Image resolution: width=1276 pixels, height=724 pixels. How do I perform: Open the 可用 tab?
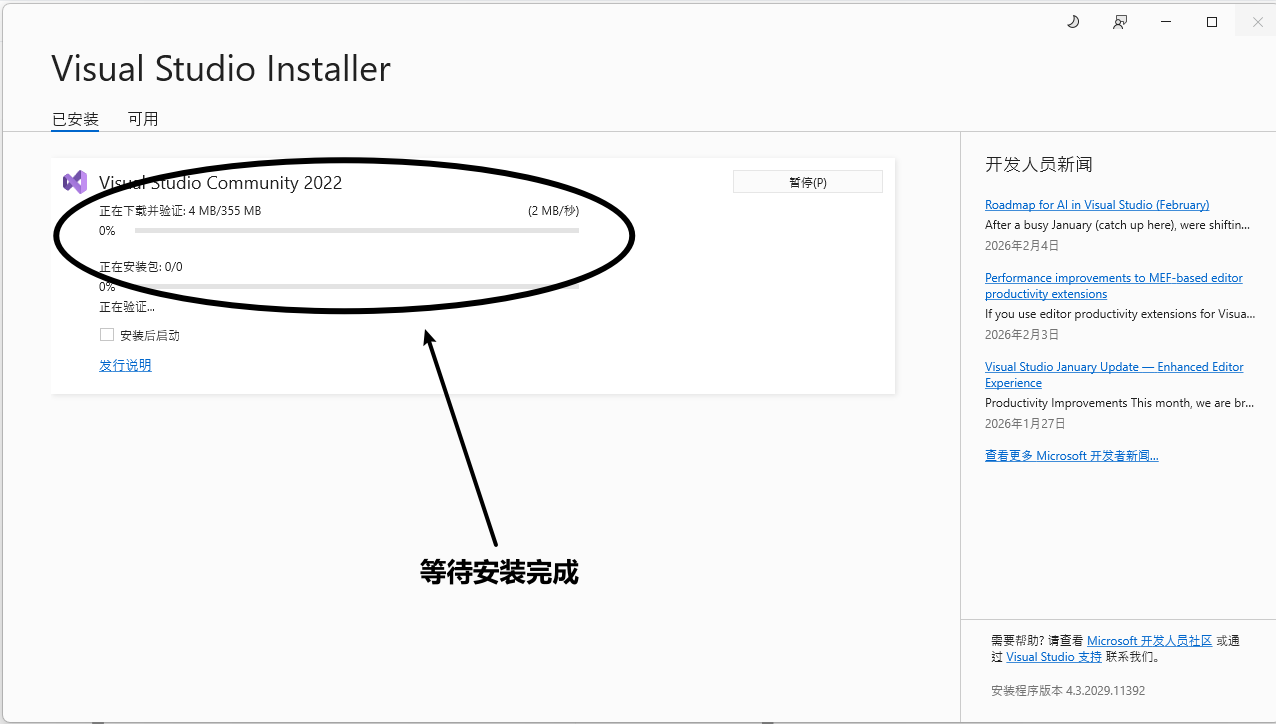[x=143, y=119]
